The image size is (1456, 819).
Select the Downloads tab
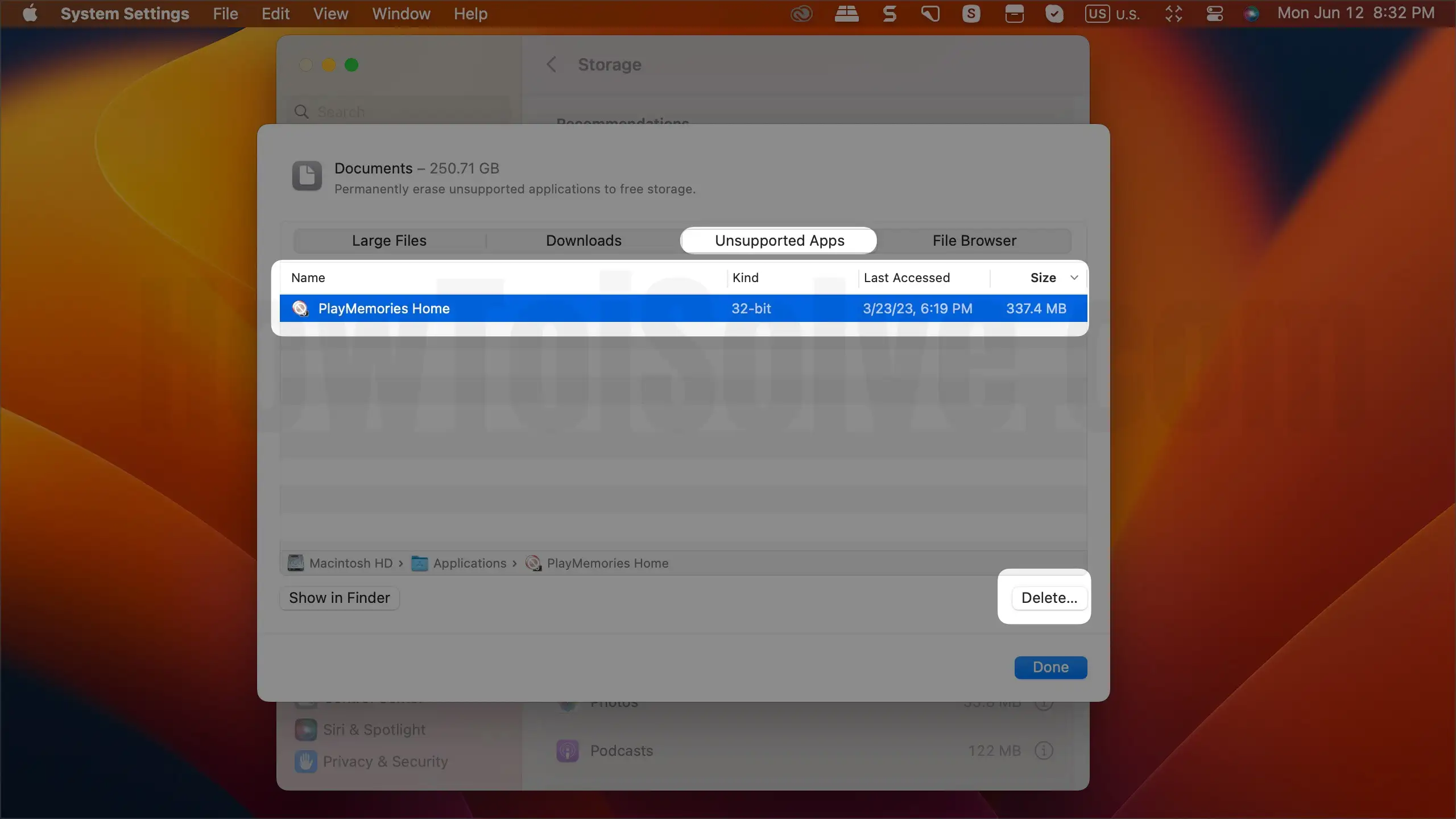coord(584,241)
